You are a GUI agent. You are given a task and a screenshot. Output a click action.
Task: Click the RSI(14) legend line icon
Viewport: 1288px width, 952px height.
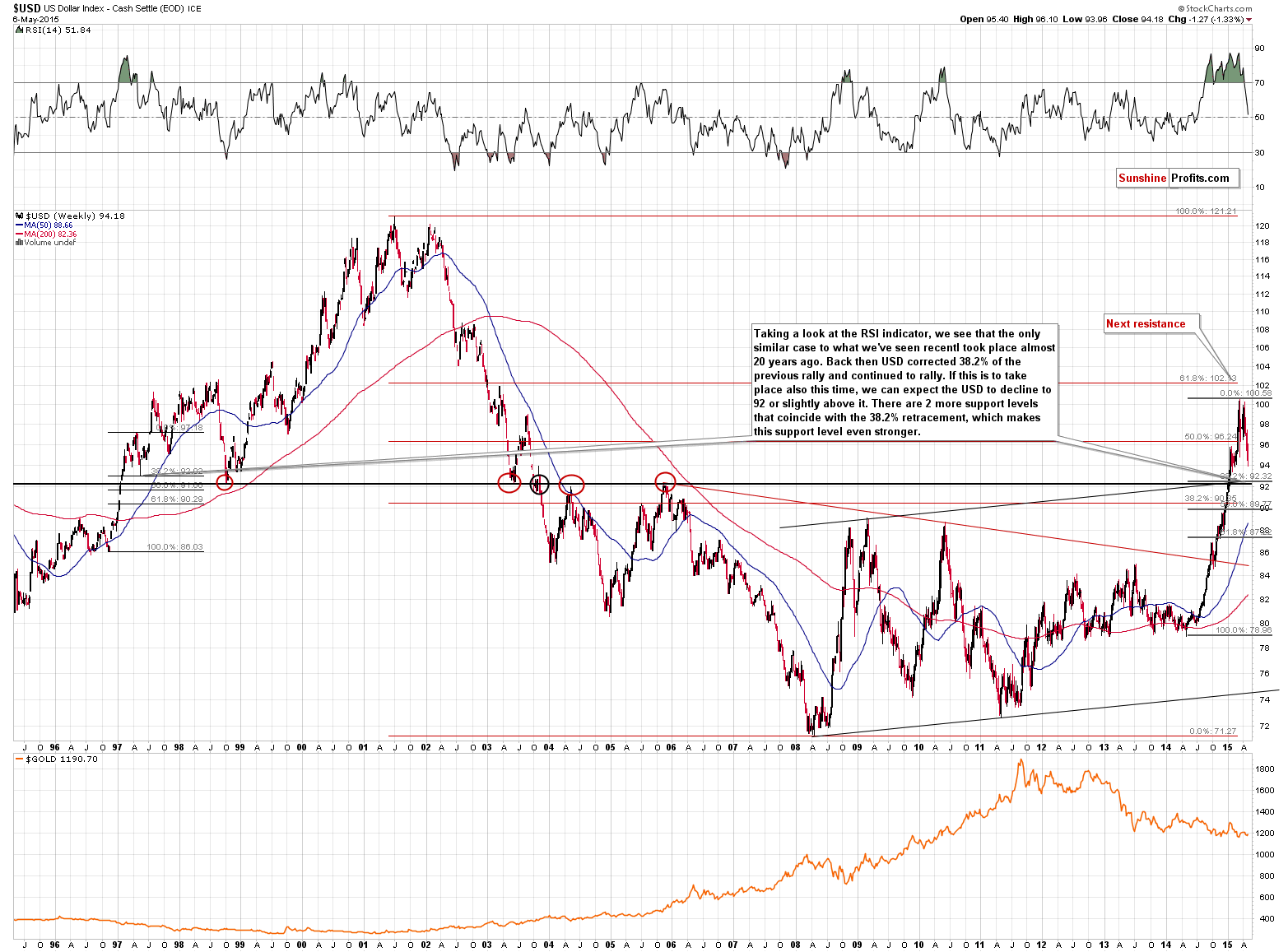point(19,30)
